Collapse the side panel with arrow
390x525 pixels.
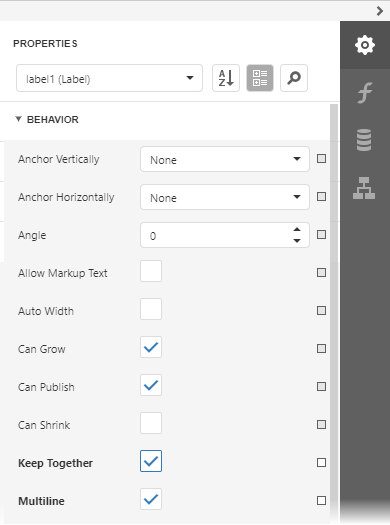click(379, 11)
